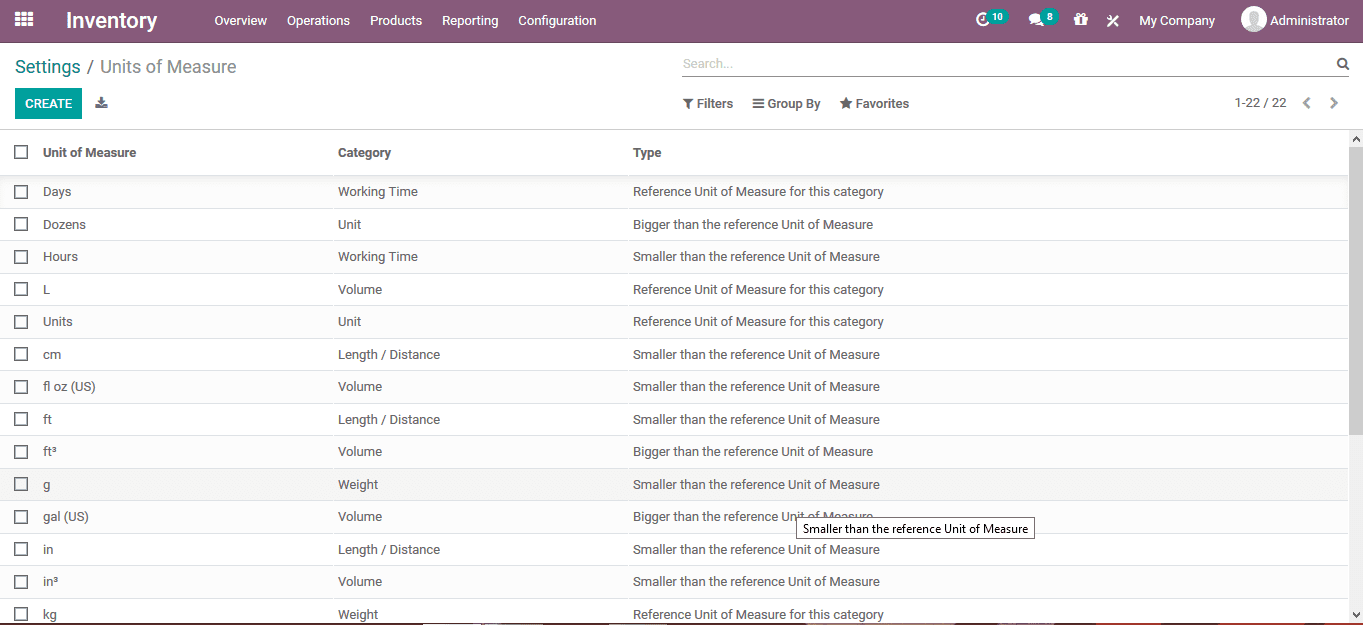Switch to the Products menu
The image size is (1363, 625).
(x=396, y=20)
